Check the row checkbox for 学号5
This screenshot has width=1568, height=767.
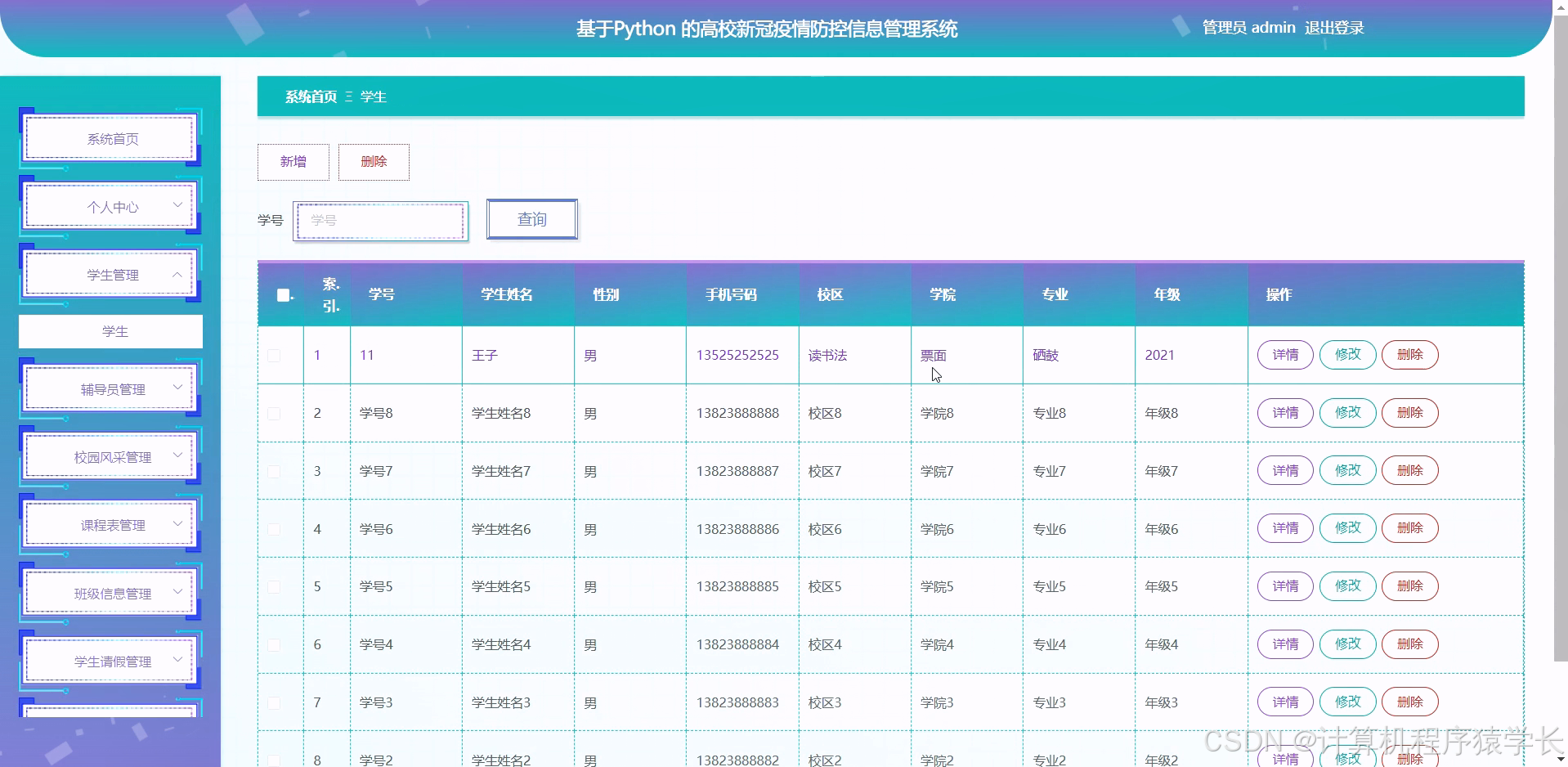pyautogui.click(x=274, y=587)
